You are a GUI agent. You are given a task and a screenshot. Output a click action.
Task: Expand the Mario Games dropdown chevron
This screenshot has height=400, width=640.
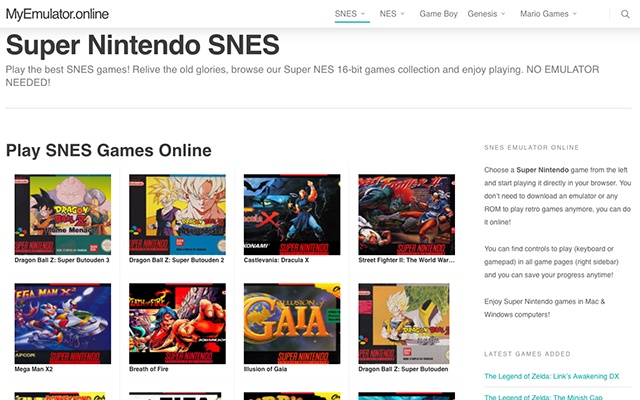click(x=575, y=14)
